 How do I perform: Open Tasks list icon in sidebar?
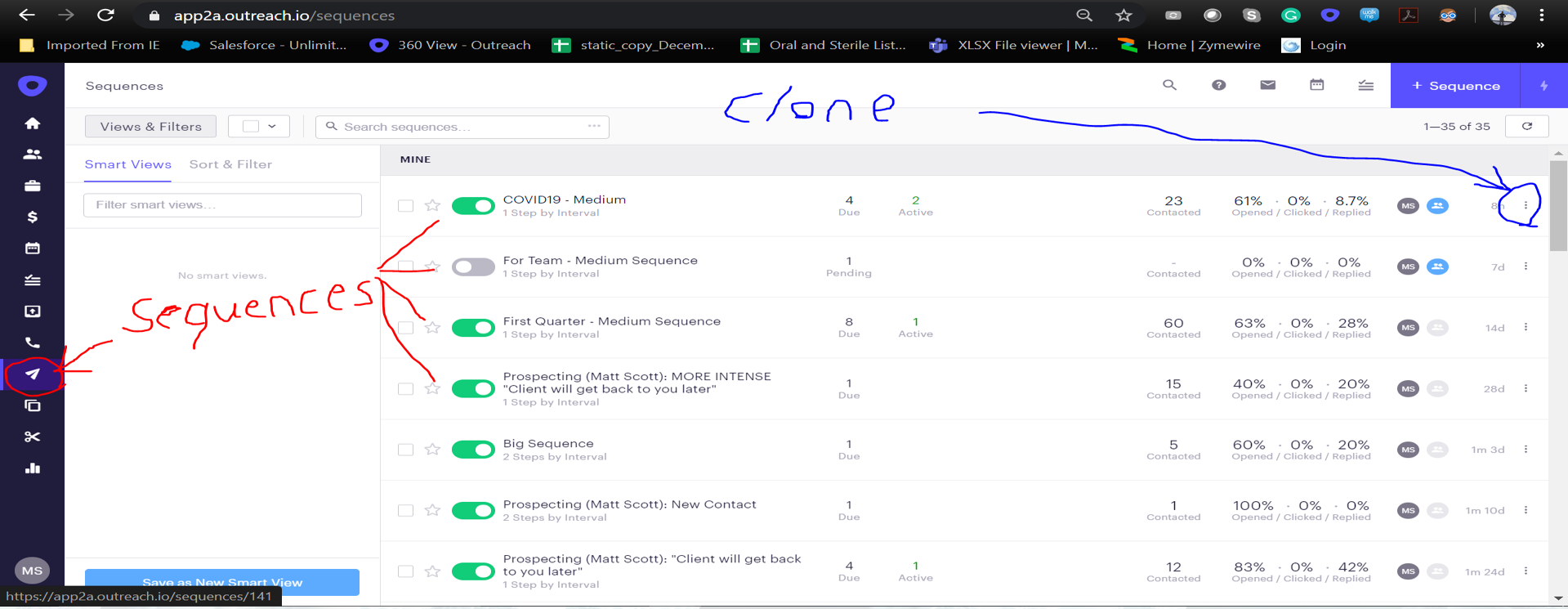33,280
